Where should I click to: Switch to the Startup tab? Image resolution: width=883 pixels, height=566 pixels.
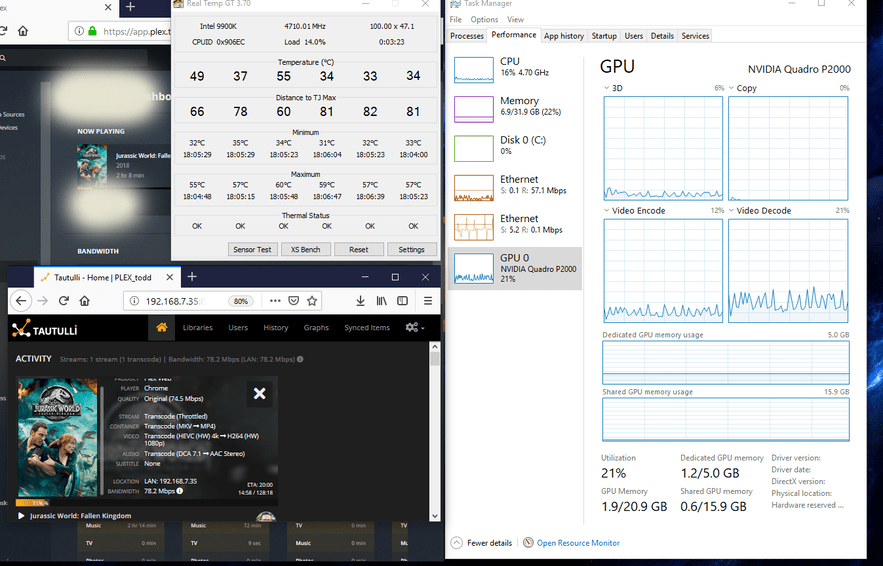tap(604, 35)
